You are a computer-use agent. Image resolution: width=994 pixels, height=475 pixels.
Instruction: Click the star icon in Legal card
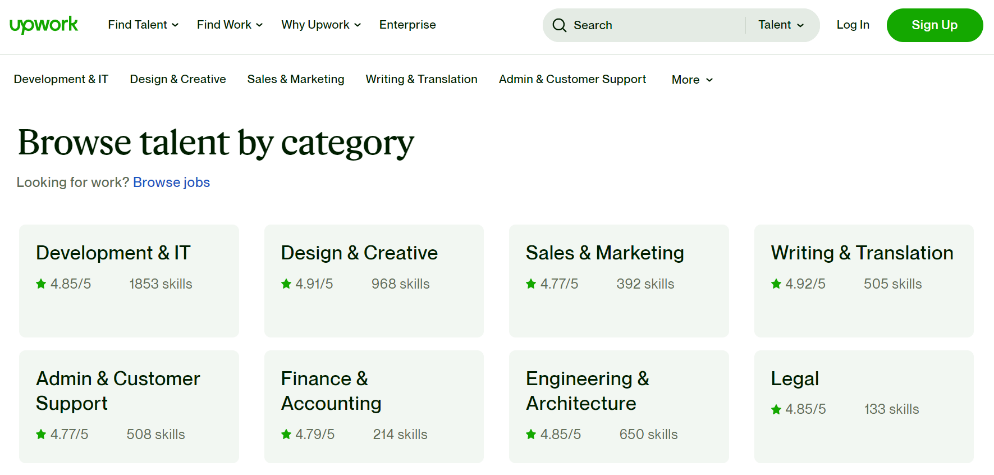[x=776, y=409]
